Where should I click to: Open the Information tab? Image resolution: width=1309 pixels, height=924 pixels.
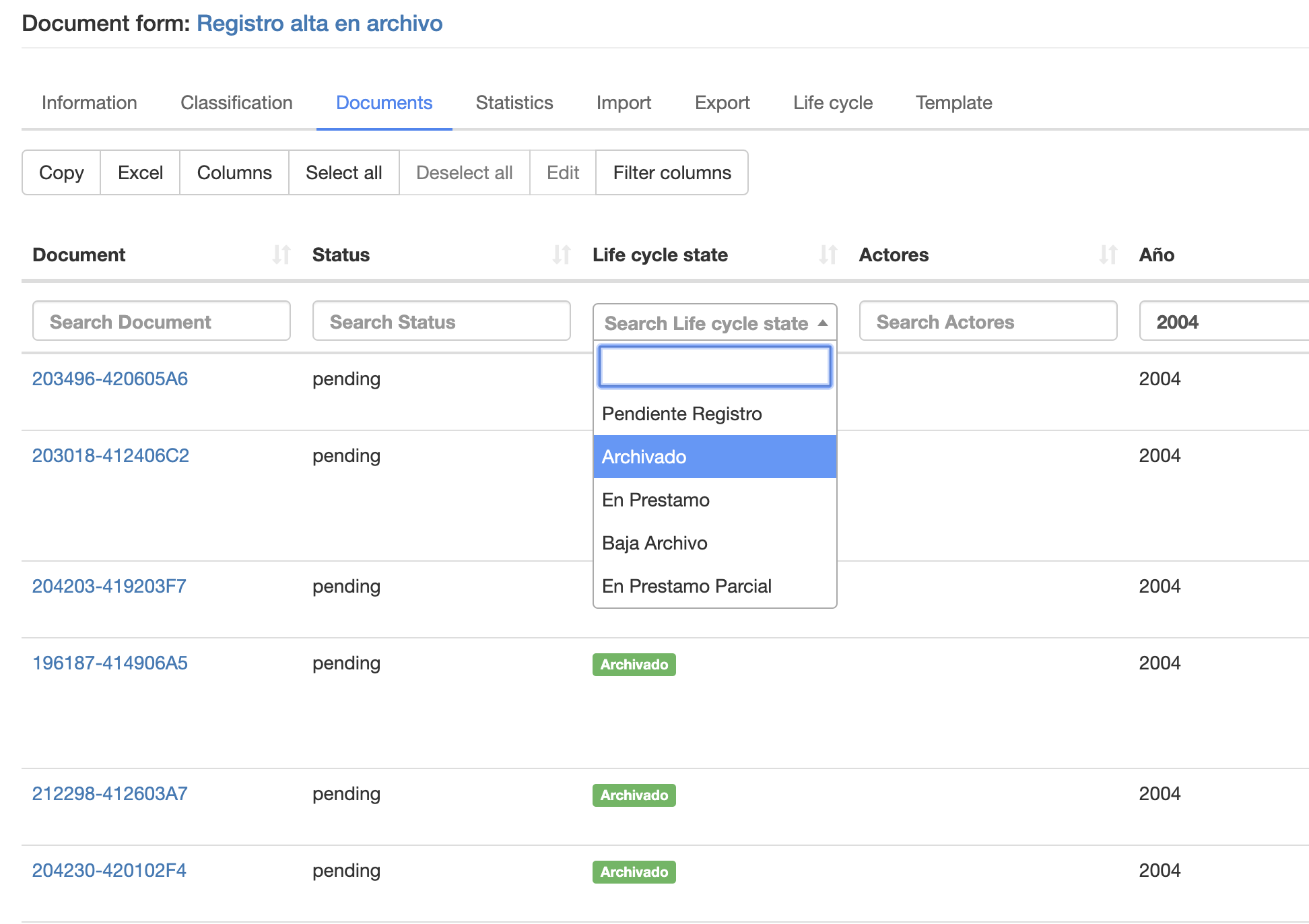click(x=90, y=102)
